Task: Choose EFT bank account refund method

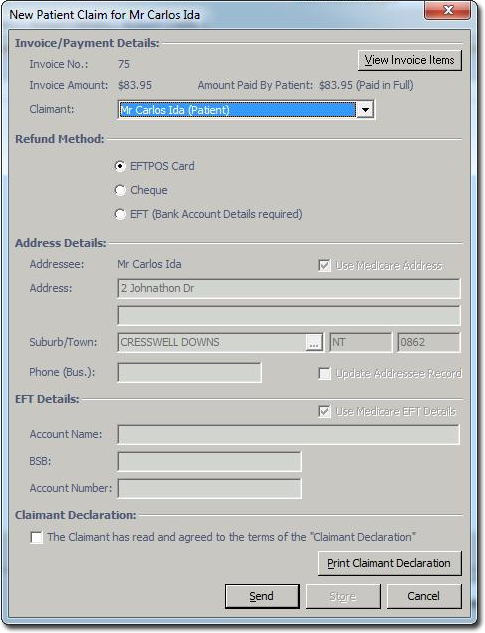Action: (x=120, y=214)
